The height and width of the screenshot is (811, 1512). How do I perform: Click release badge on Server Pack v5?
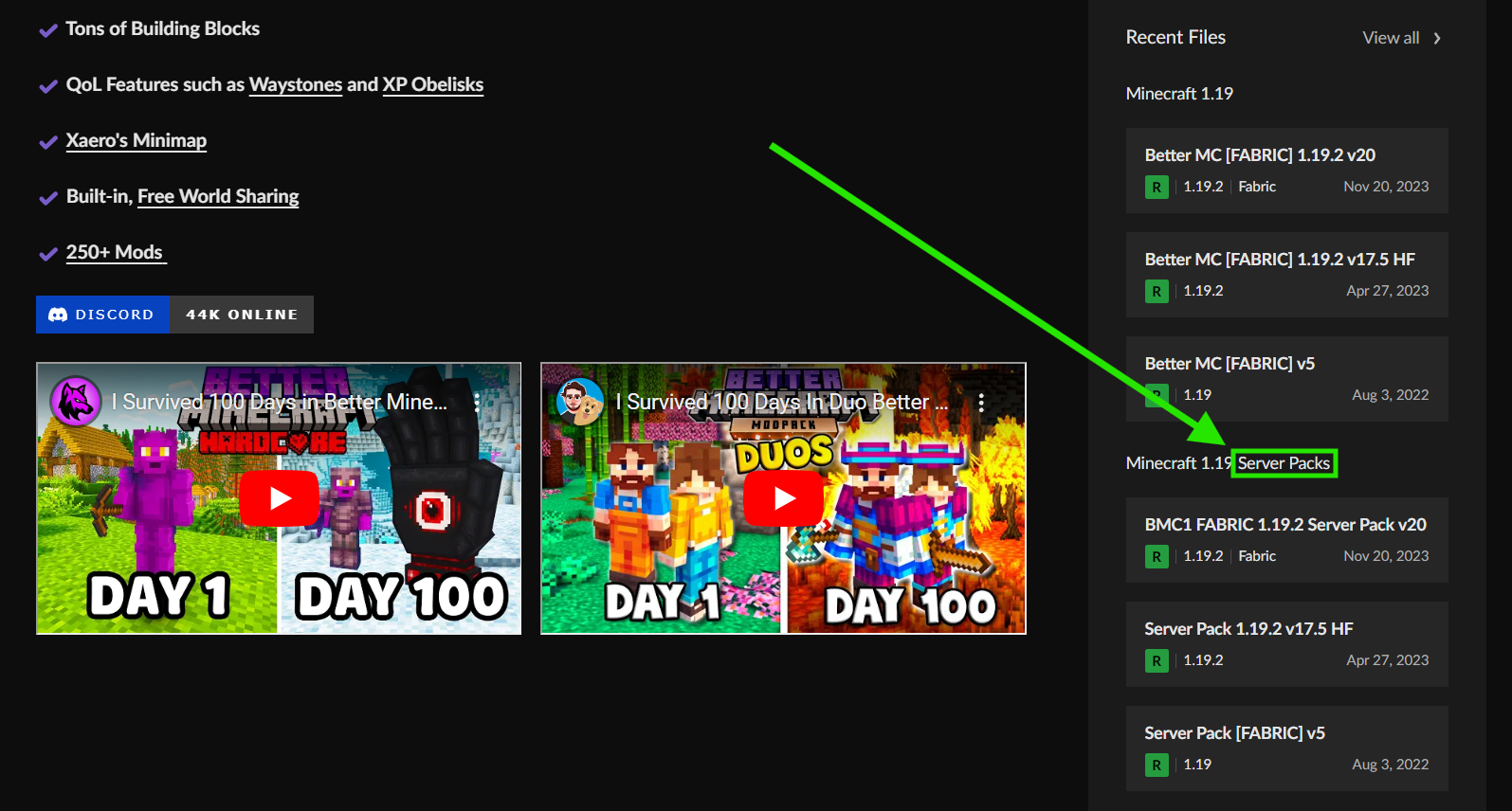click(x=1157, y=766)
